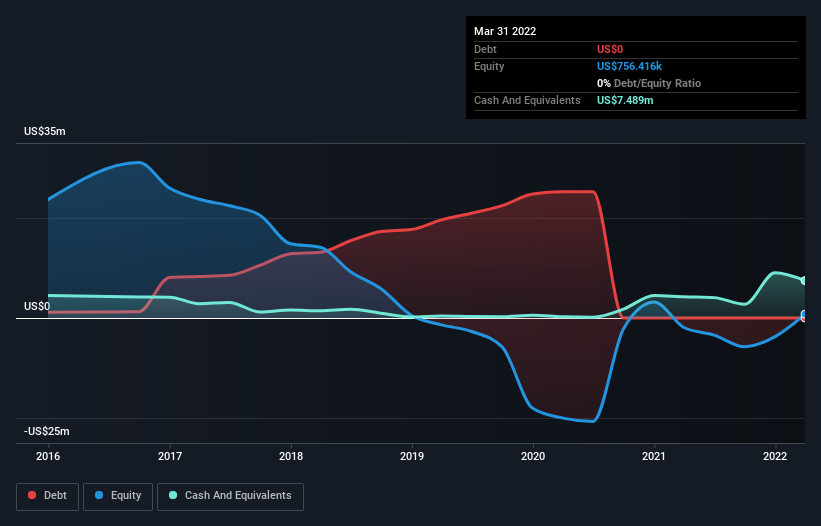Click the Equity row label in tooltip
Screen dimensions: 821x526
tap(489, 66)
